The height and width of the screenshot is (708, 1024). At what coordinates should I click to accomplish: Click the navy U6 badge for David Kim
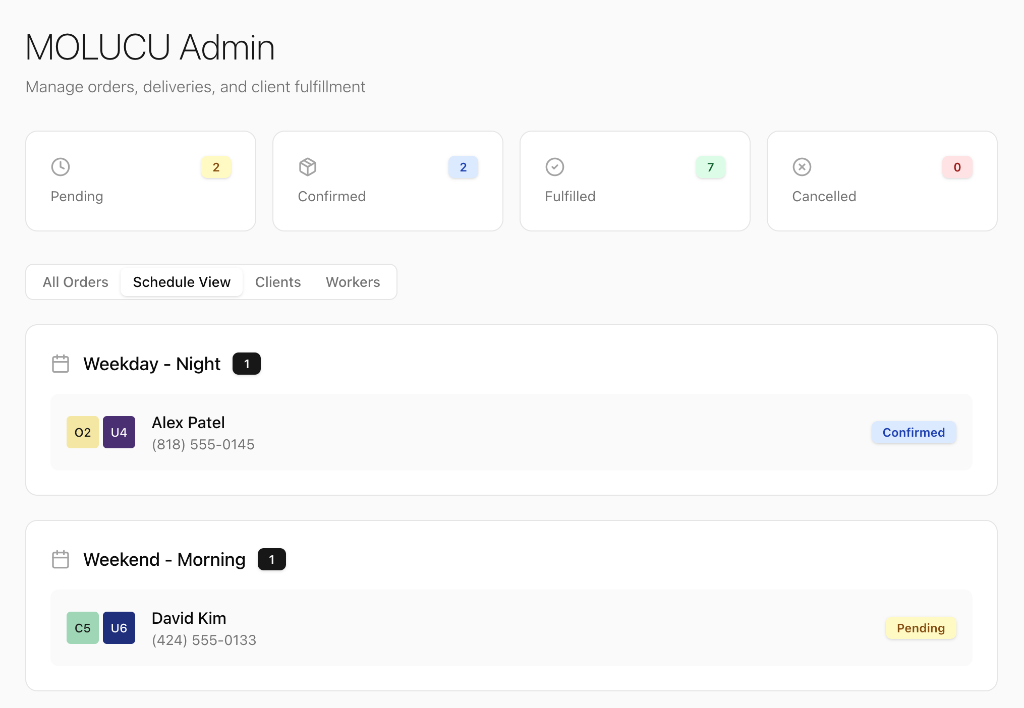[119, 628]
